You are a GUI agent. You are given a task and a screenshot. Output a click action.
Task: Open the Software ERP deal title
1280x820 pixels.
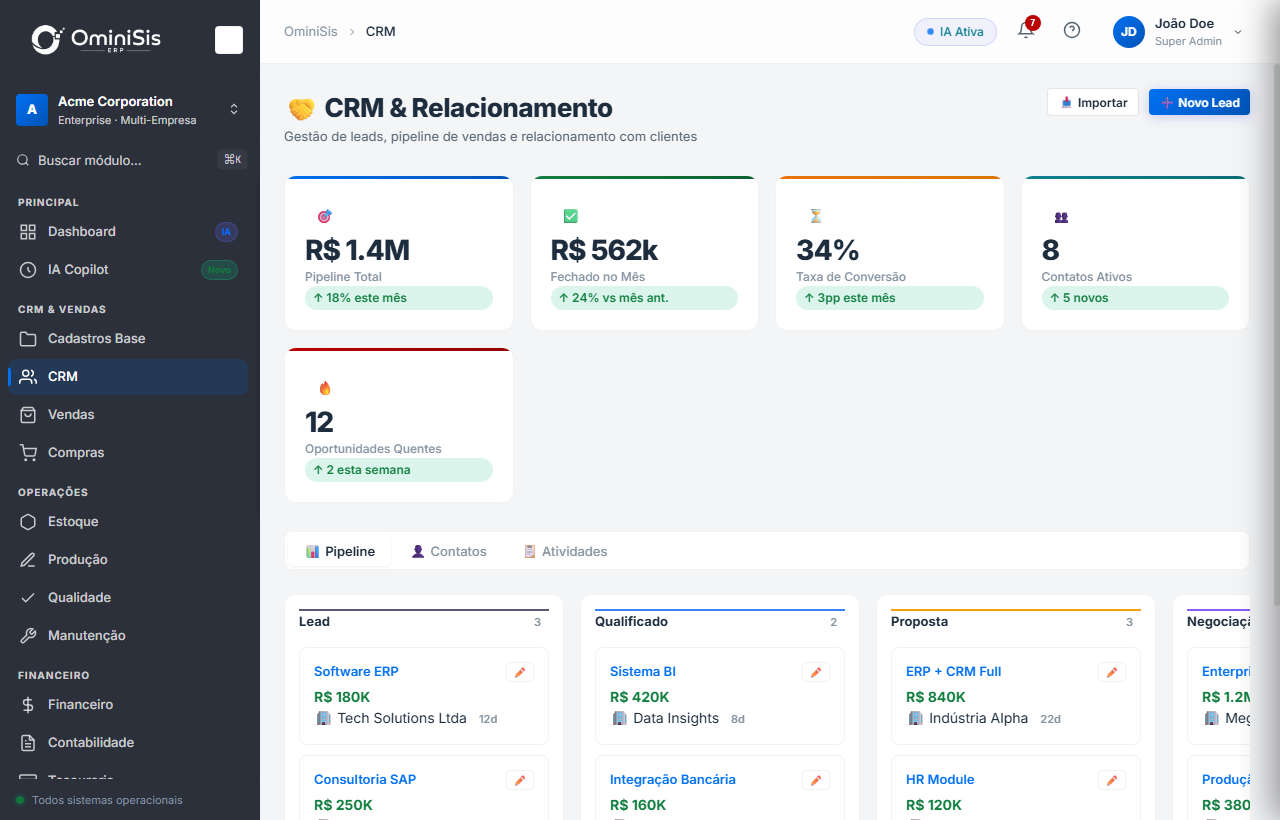[x=356, y=672]
